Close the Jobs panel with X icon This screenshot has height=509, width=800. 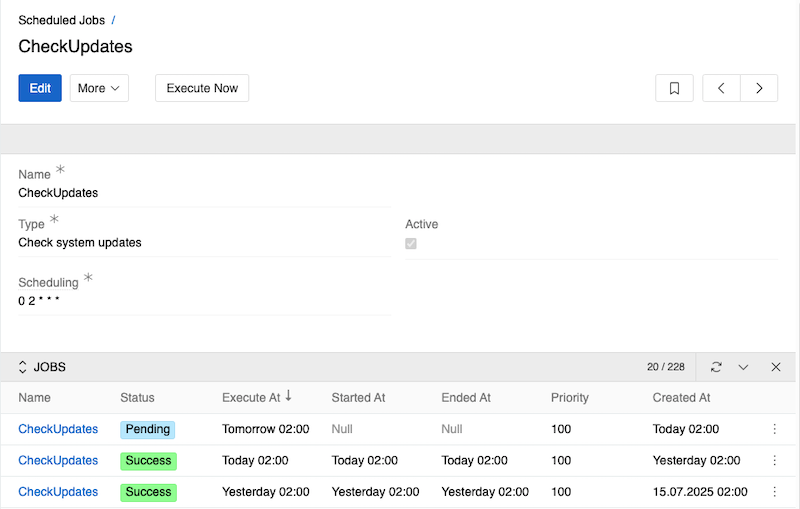pyautogui.click(x=775, y=367)
